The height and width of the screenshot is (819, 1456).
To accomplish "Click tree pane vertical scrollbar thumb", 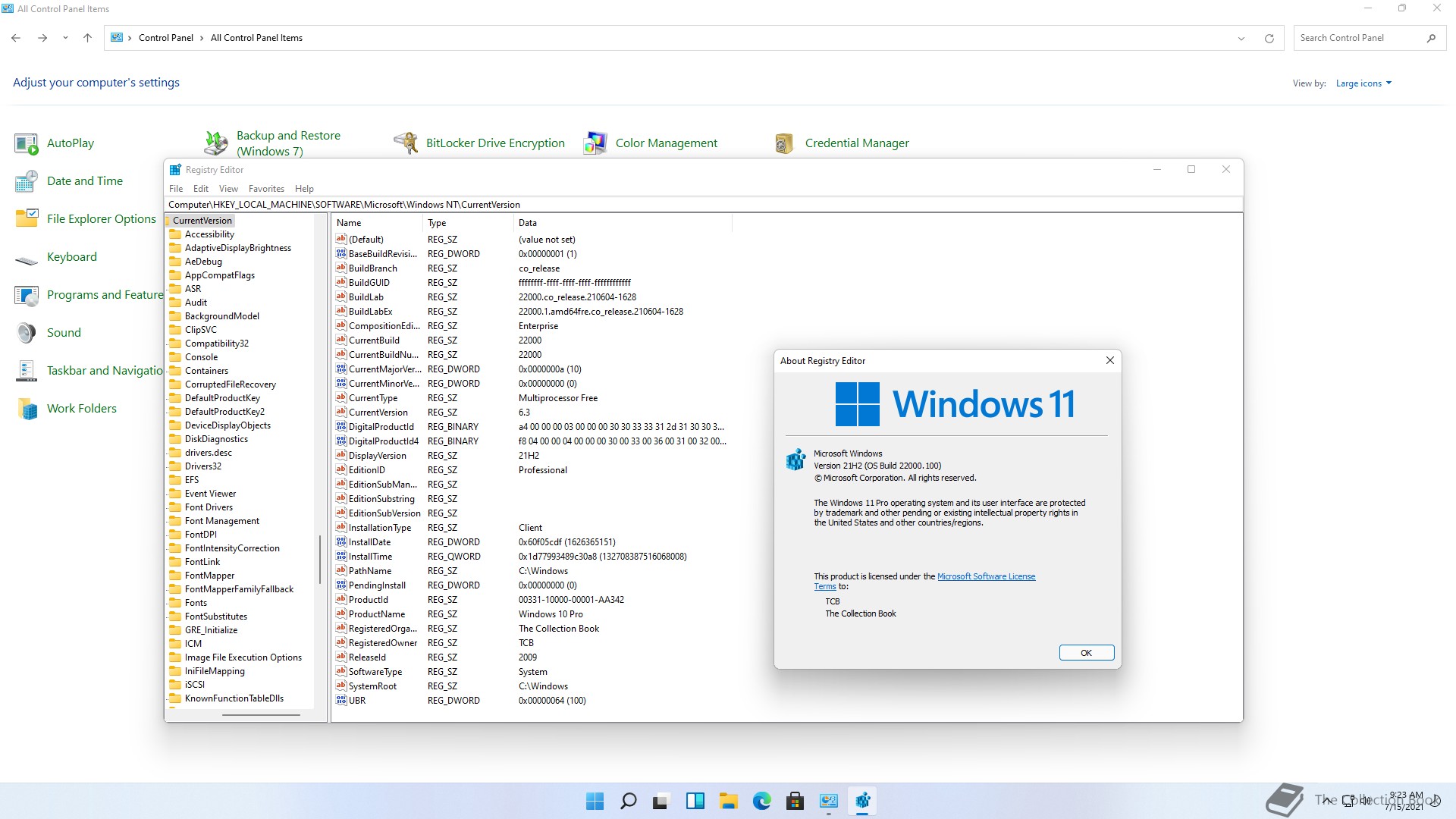I will coord(320,560).
